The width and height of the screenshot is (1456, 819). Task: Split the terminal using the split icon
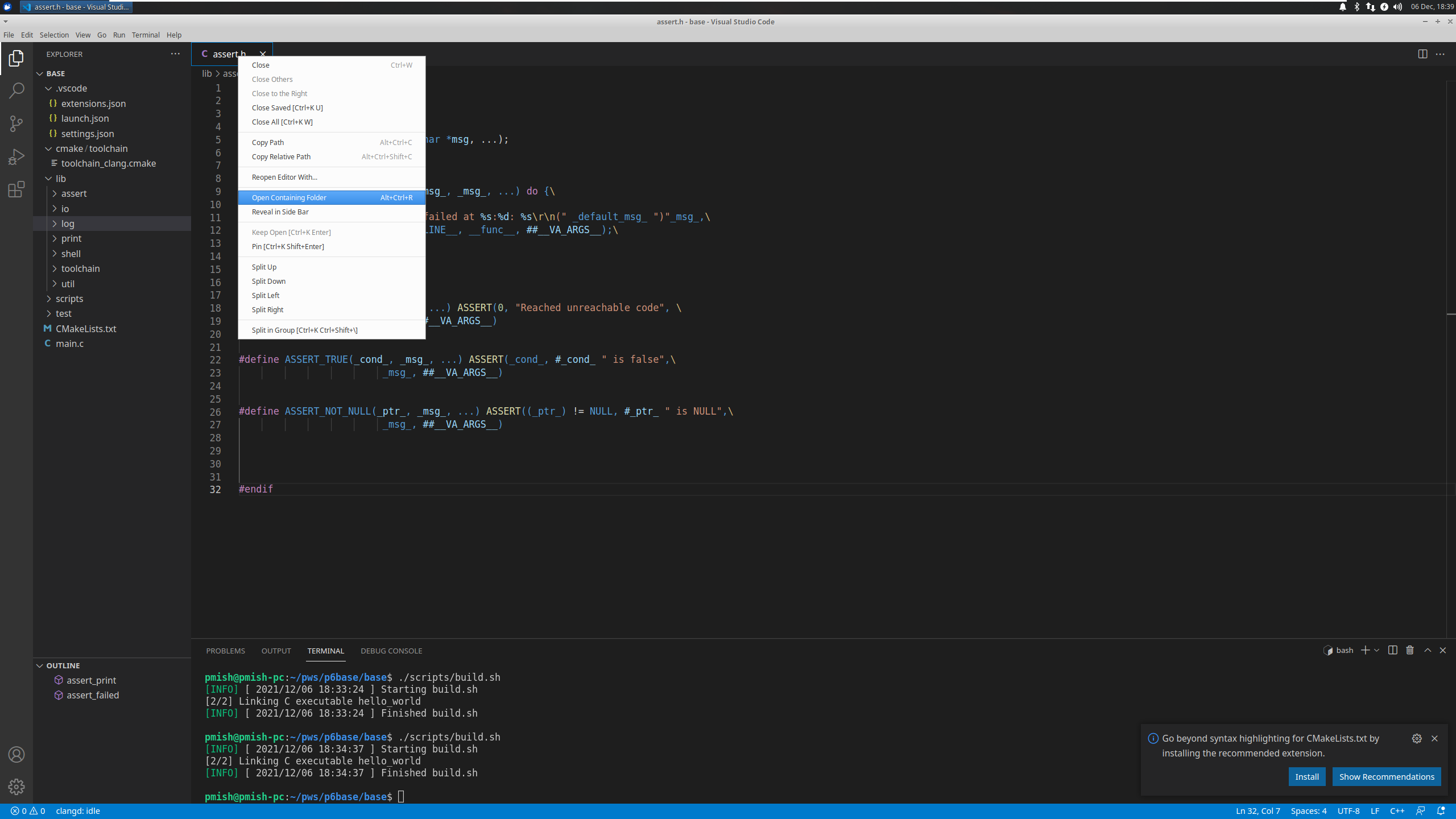(1392, 650)
